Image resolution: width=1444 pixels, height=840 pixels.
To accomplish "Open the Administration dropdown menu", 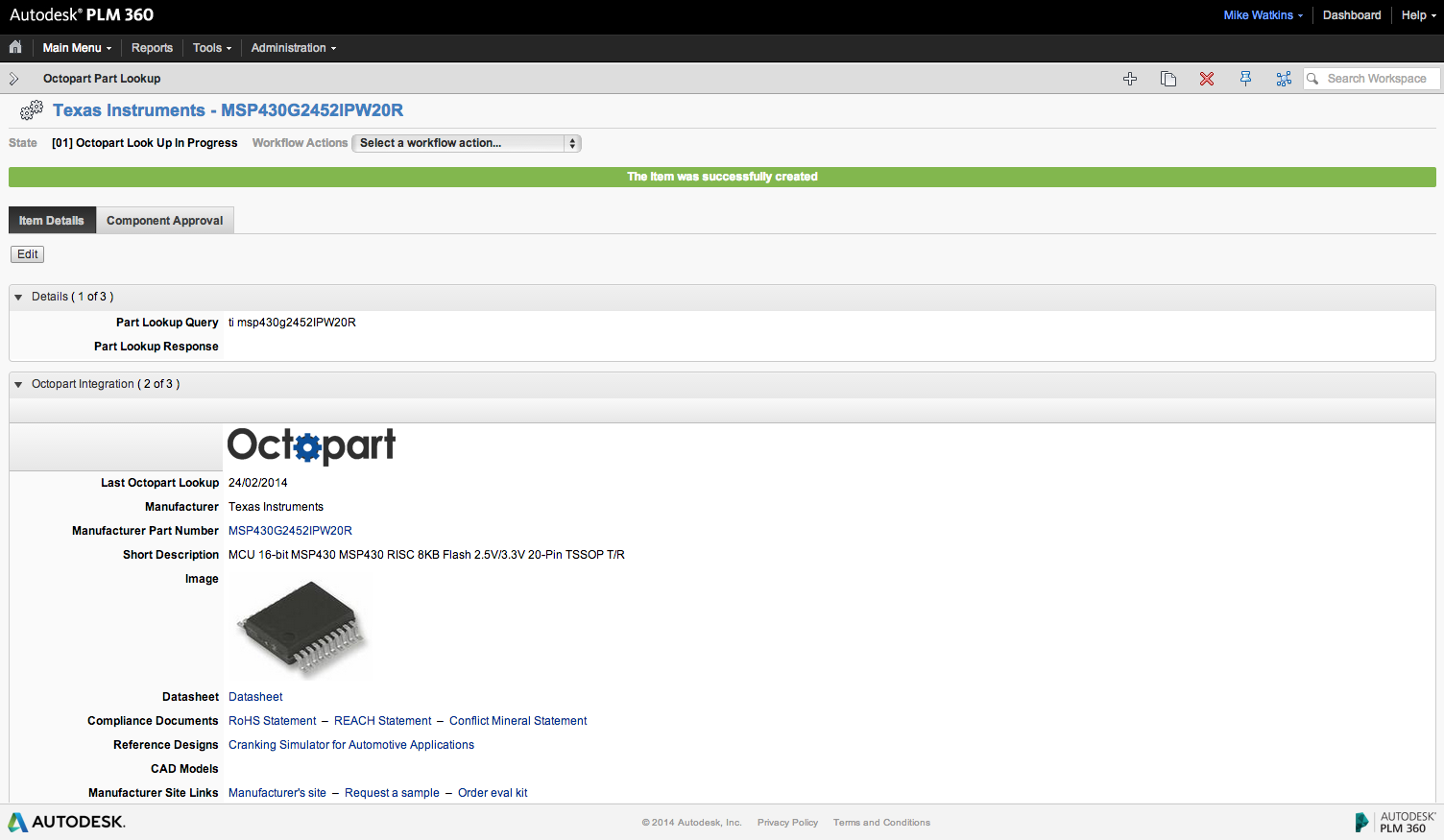I will pos(294,48).
